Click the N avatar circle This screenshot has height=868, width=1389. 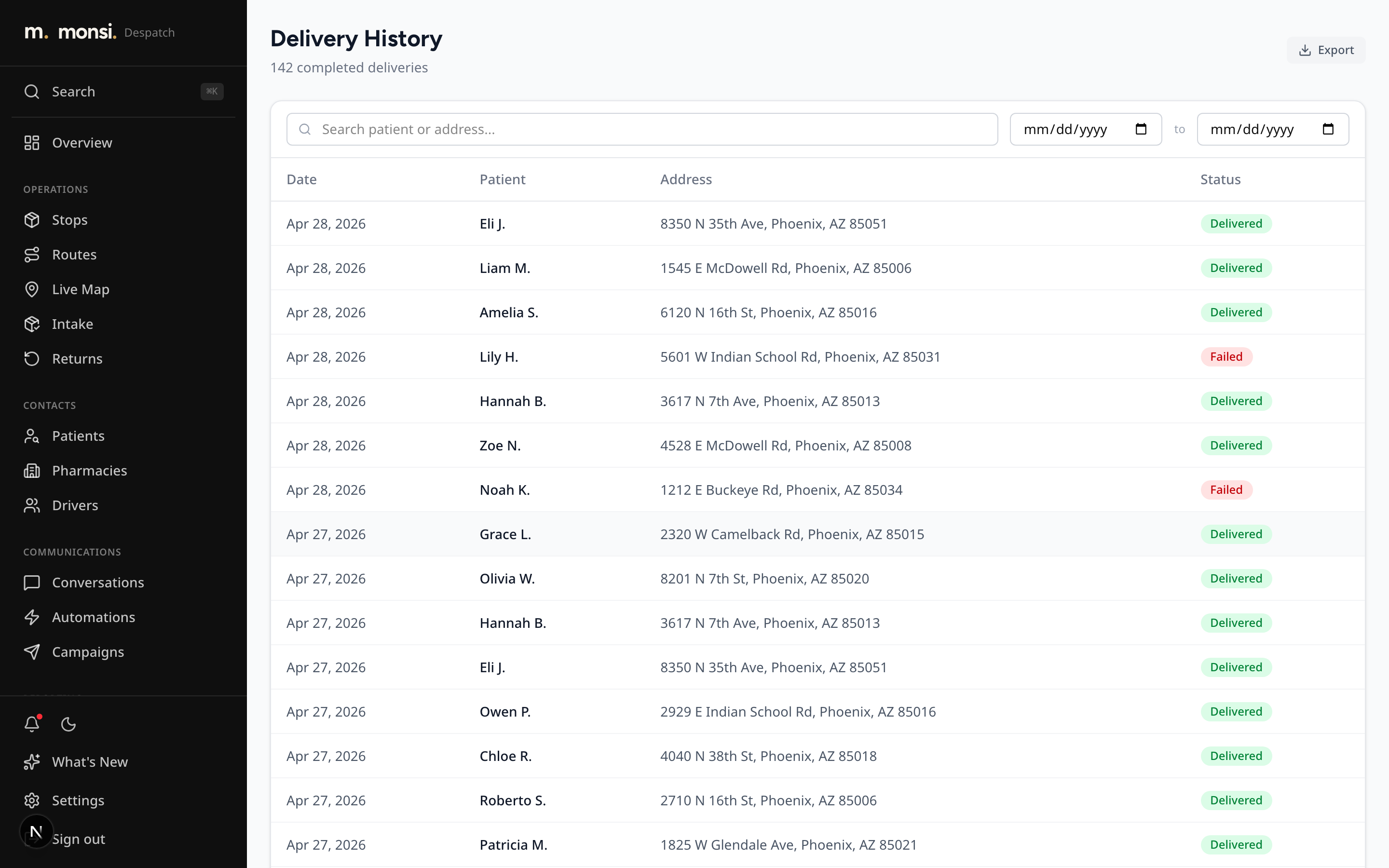click(36, 831)
